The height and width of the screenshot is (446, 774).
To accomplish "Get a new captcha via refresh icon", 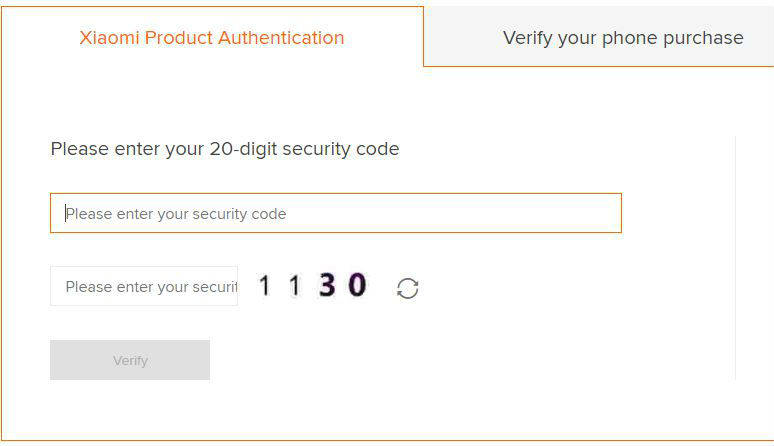I will tap(407, 288).
